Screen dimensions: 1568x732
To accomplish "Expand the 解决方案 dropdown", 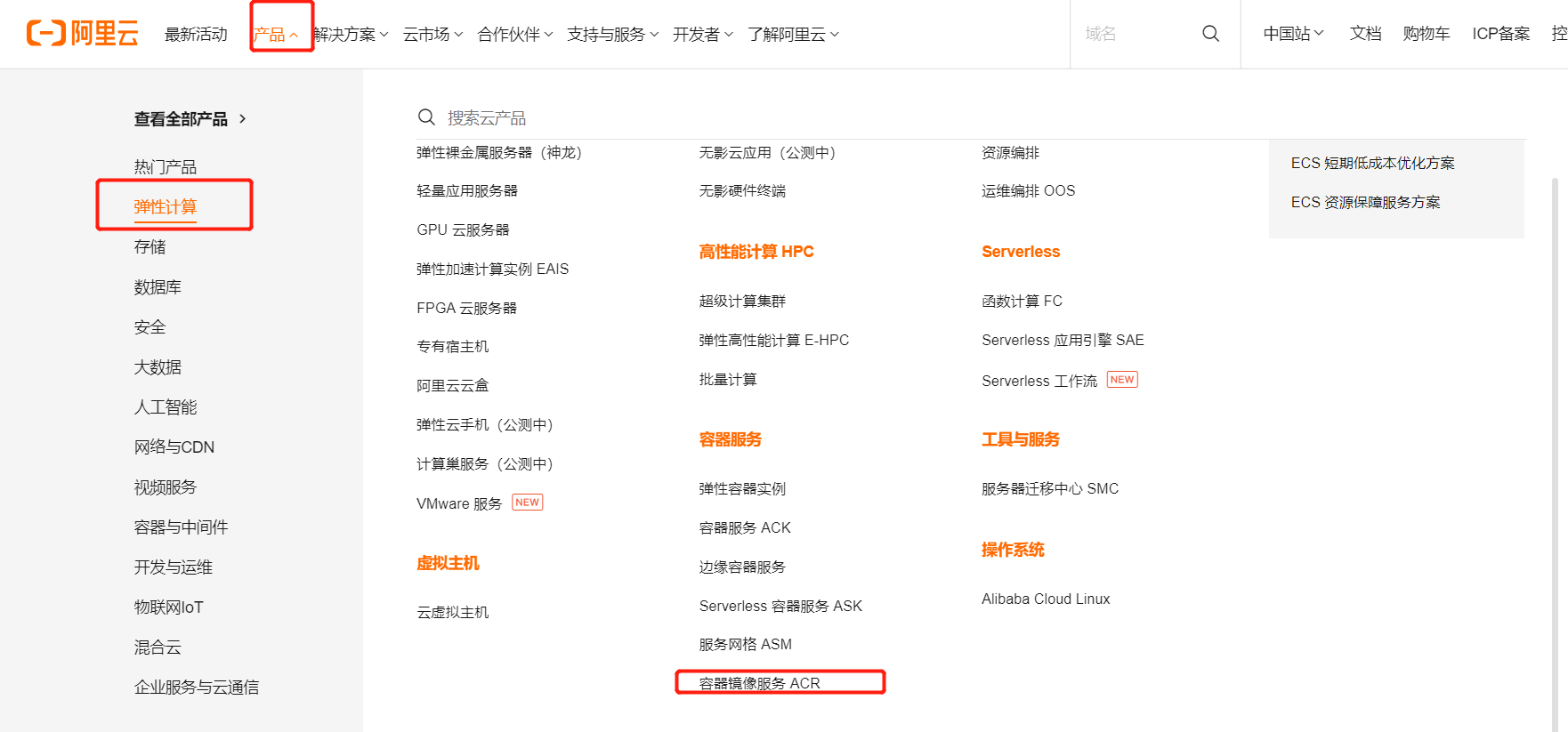I will click(351, 34).
